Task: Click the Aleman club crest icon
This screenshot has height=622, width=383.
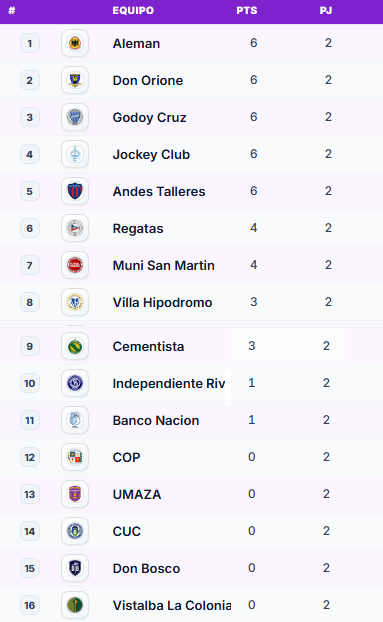Action: [x=75, y=43]
